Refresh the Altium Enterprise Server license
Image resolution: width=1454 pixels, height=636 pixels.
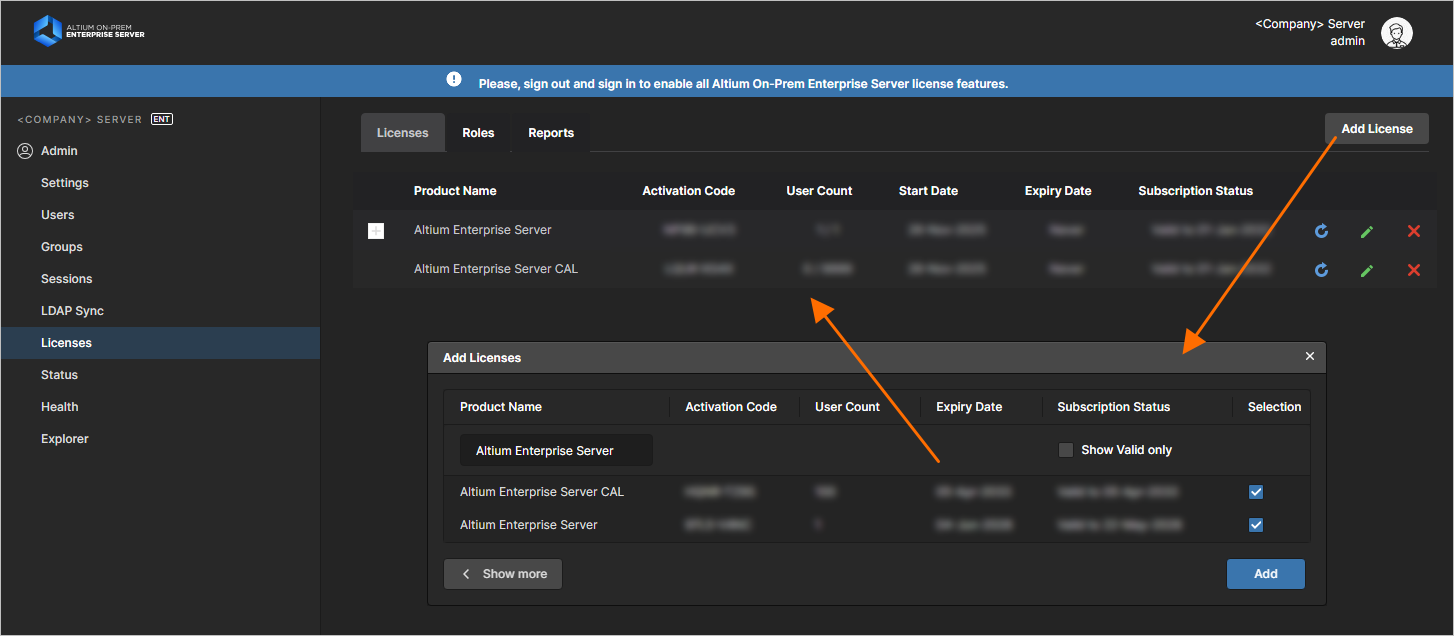1321,231
